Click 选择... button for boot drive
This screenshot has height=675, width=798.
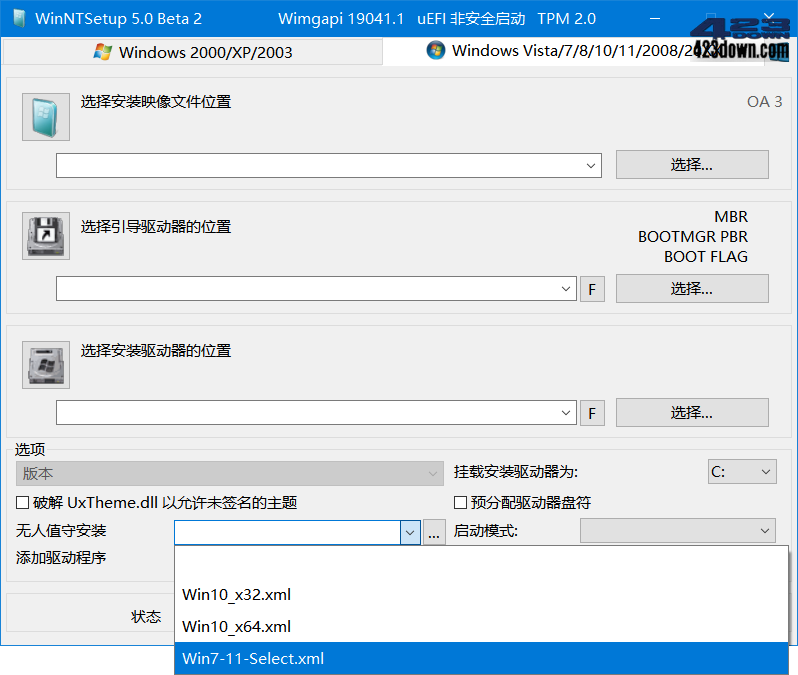(x=692, y=289)
